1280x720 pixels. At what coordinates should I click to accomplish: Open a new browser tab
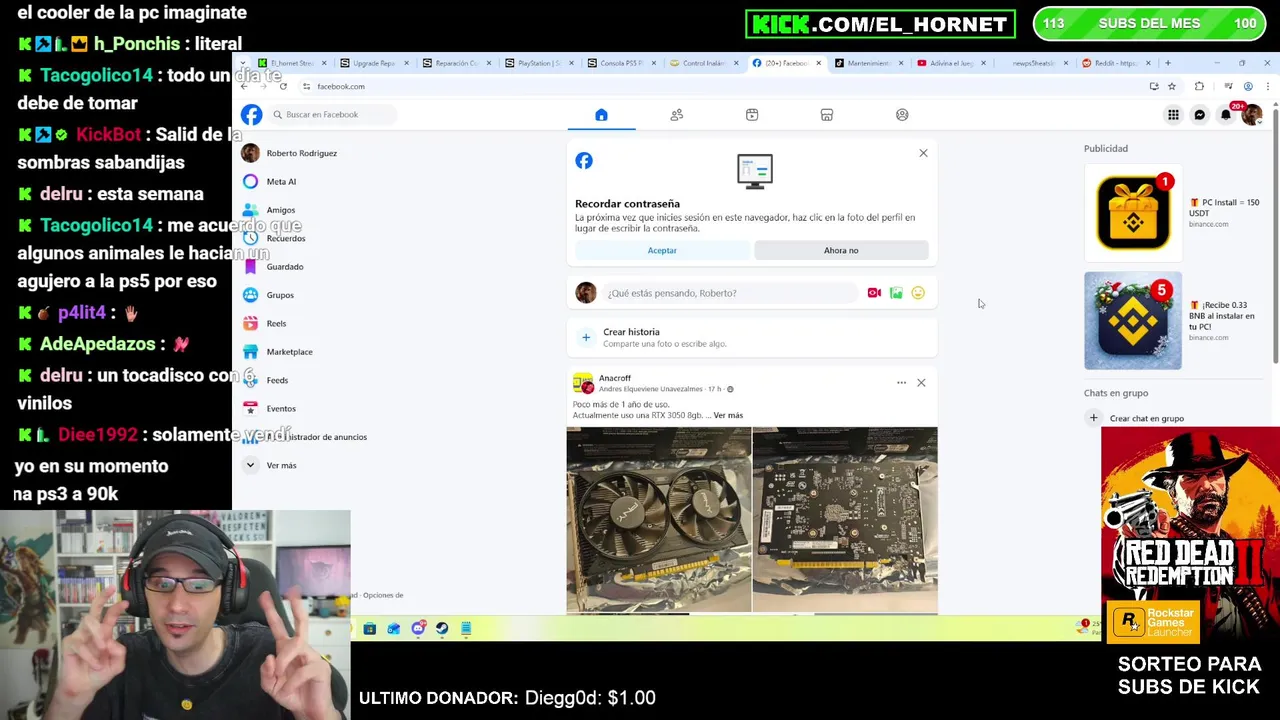[x=1168, y=63]
